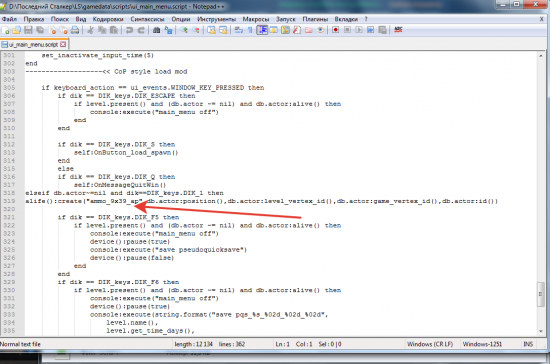The height and width of the screenshot is (364, 550).
Task: Click the editor scrollbar up arrow
Action: tap(541, 56)
